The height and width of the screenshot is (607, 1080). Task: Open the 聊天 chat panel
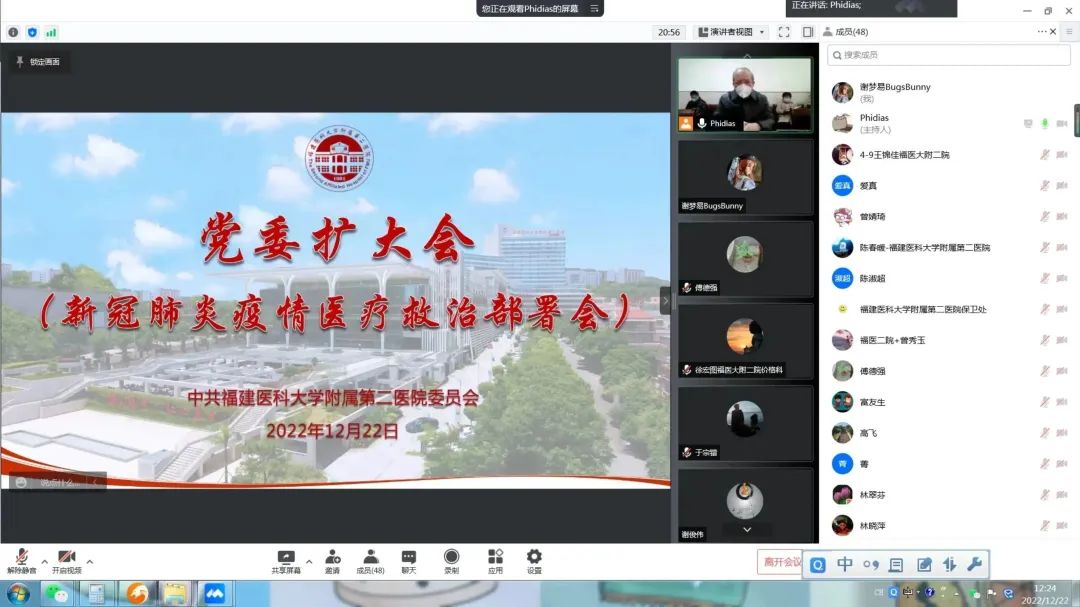click(x=408, y=561)
